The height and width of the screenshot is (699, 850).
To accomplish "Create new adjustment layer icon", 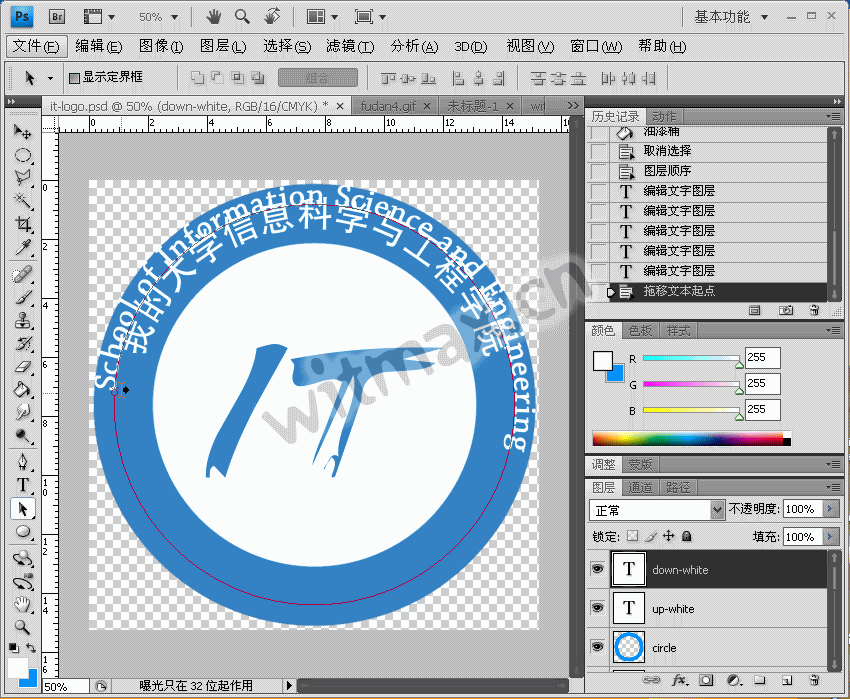I will click(733, 680).
